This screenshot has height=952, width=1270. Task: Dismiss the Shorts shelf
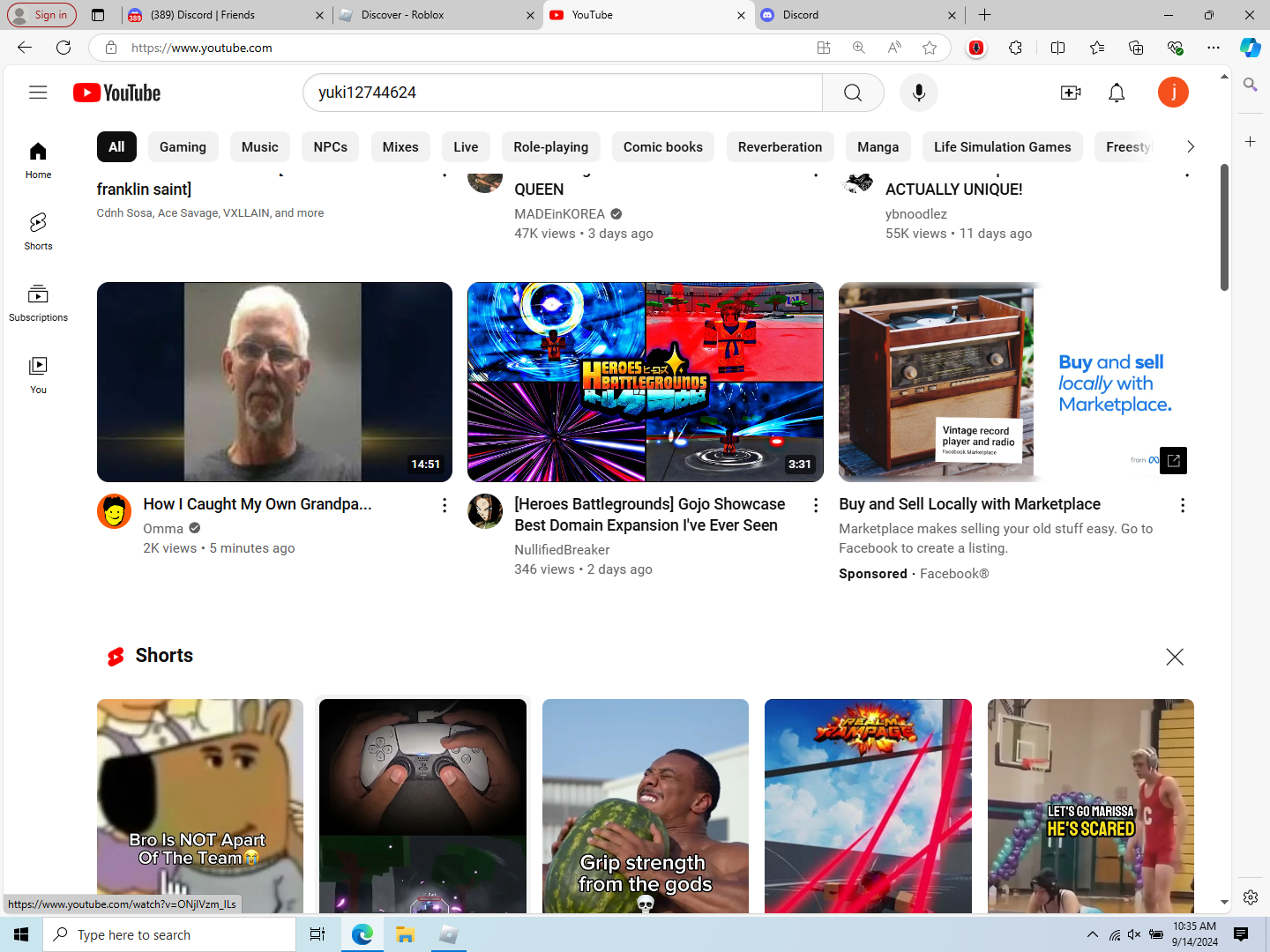[x=1175, y=657]
